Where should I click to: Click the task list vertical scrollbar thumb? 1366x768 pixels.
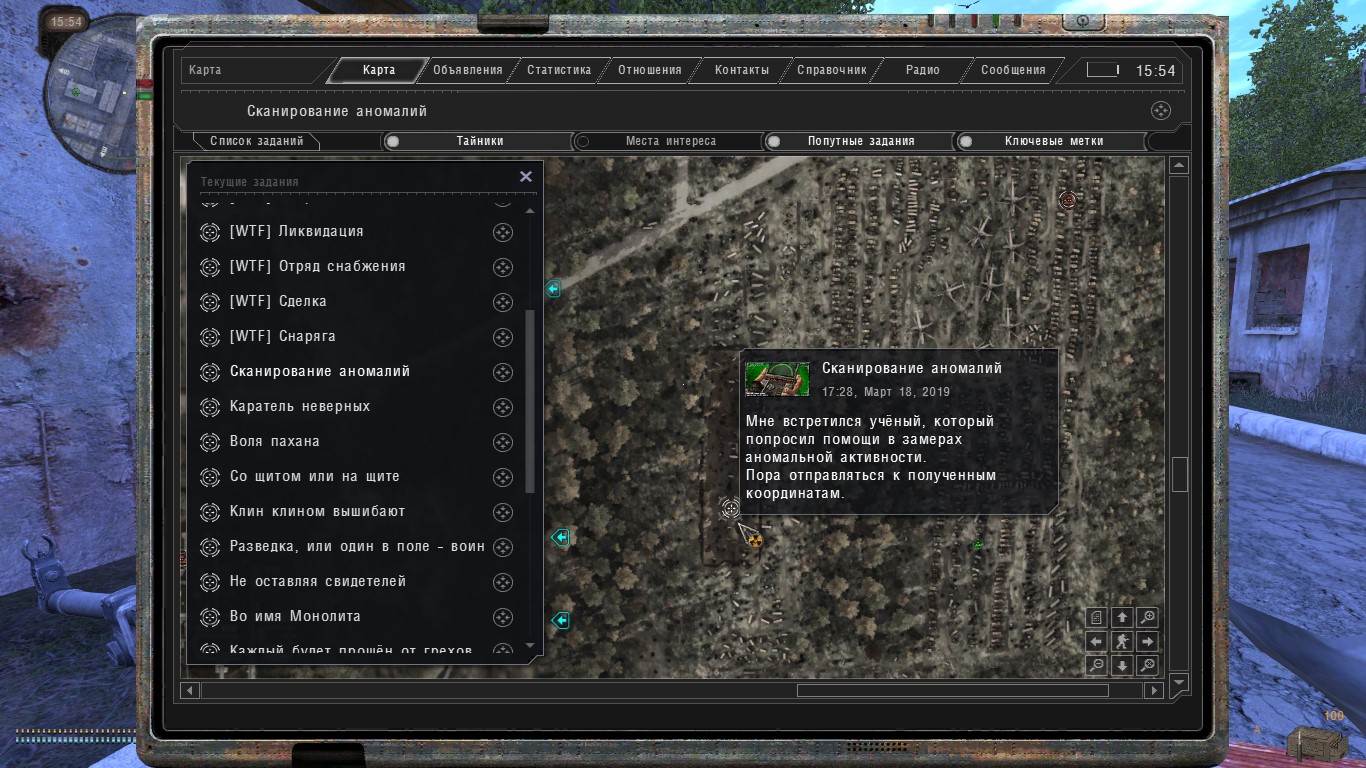[530, 401]
